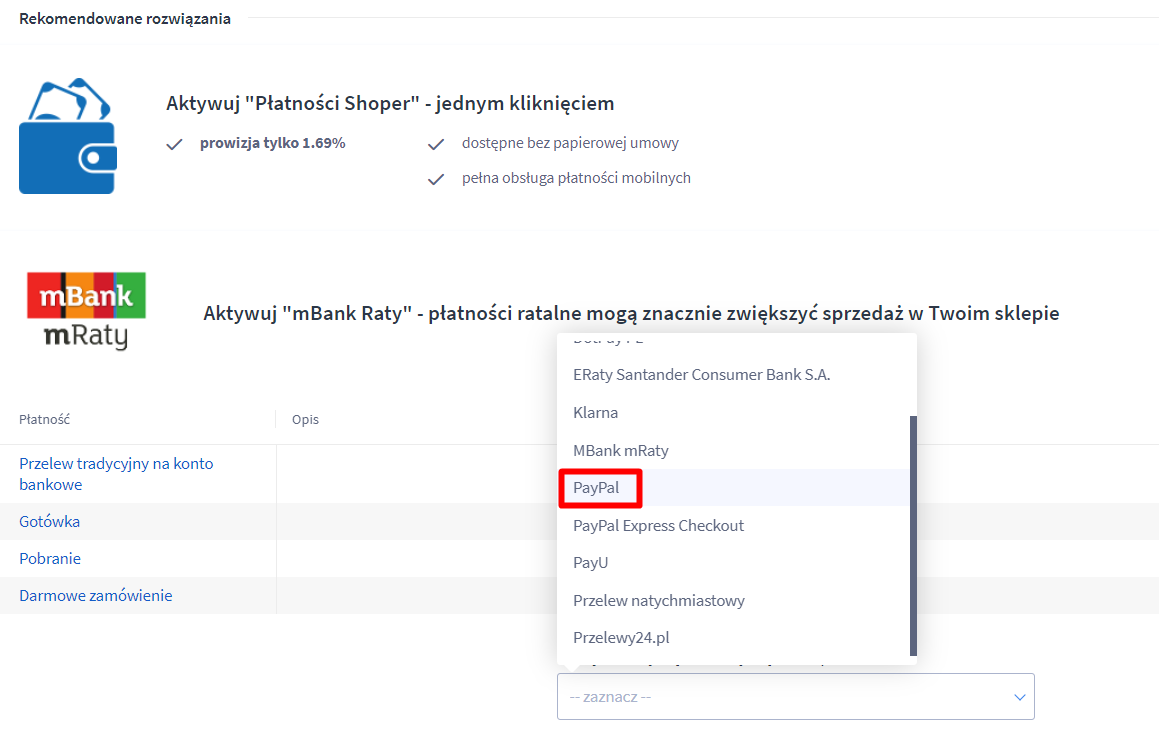Click checkmark beside 'pełna obsługa płatności mobilnych'
The width and height of the screenshot is (1159, 737).
pyautogui.click(x=436, y=179)
